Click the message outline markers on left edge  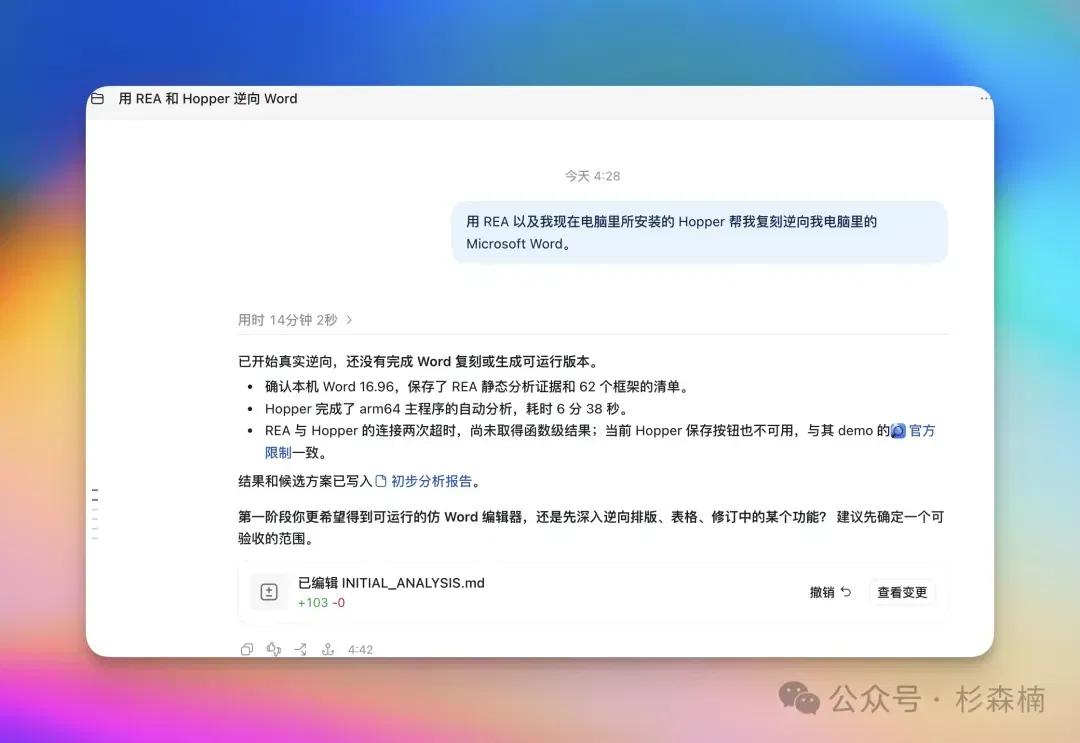point(95,514)
